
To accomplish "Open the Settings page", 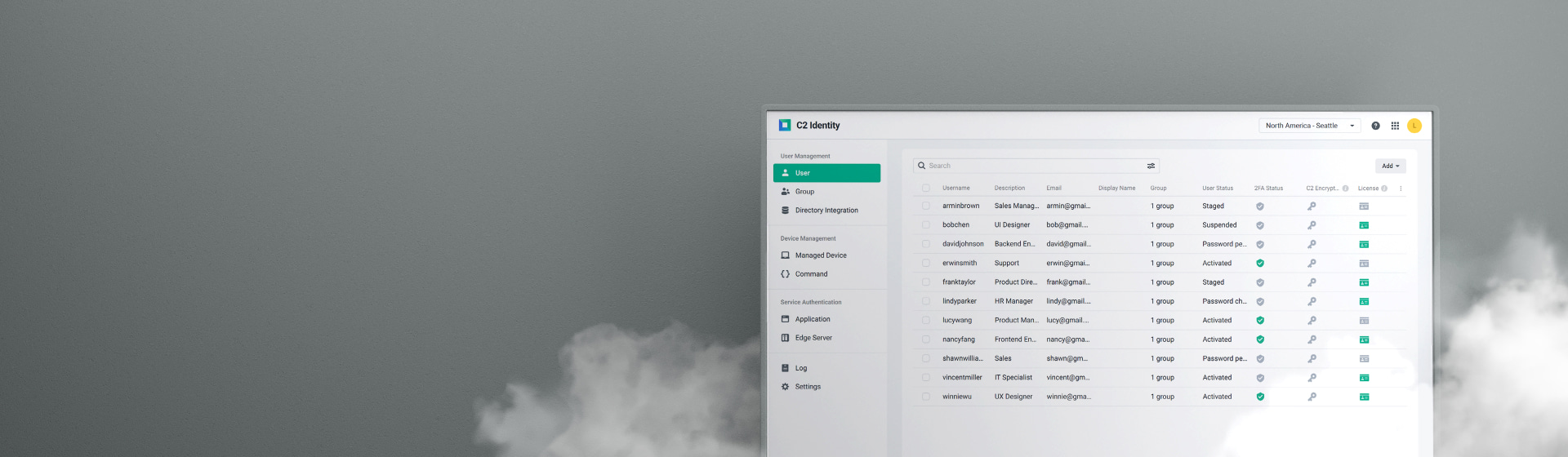I will (x=808, y=387).
